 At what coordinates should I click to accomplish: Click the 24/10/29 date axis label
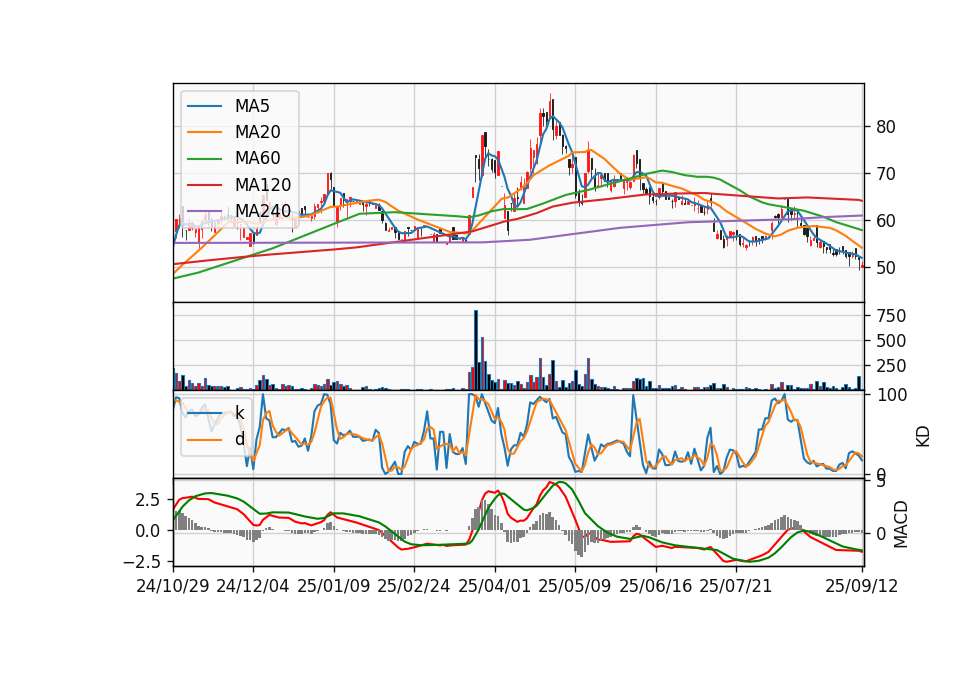point(173,586)
